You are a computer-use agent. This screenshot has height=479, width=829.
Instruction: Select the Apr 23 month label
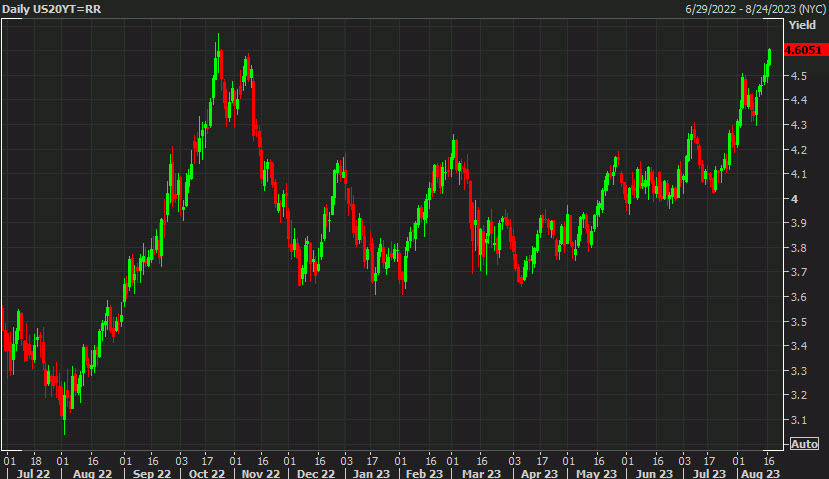(x=539, y=473)
